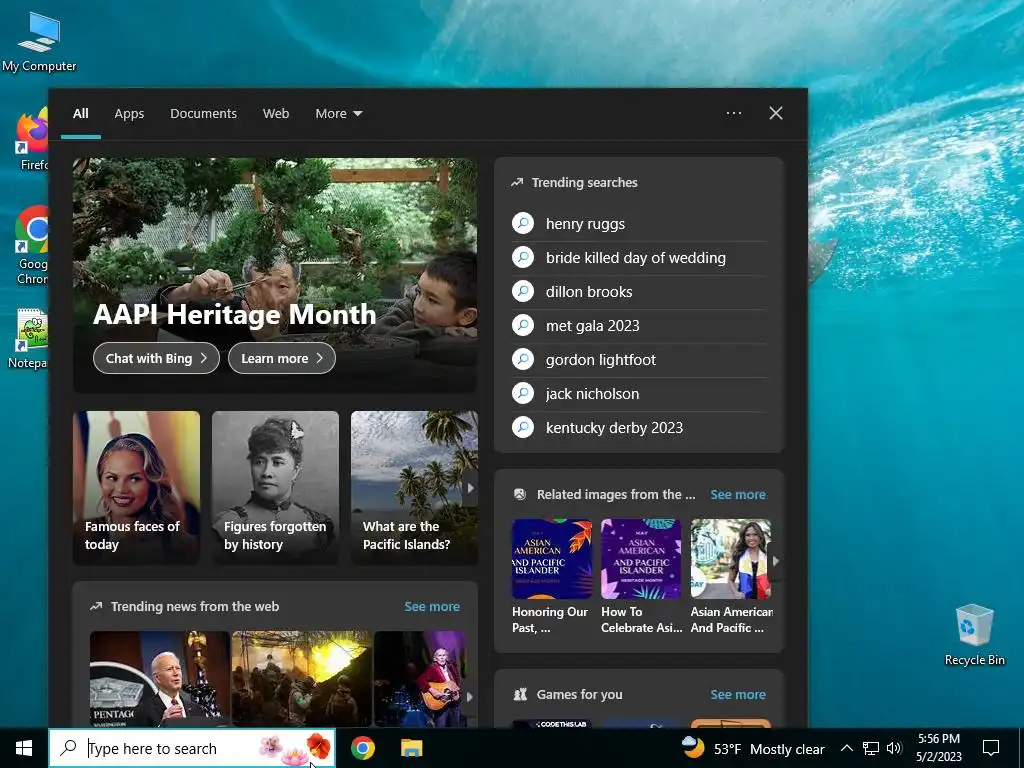
Task: Open the Famous faces of today card
Action: click(x=136, y=487)
